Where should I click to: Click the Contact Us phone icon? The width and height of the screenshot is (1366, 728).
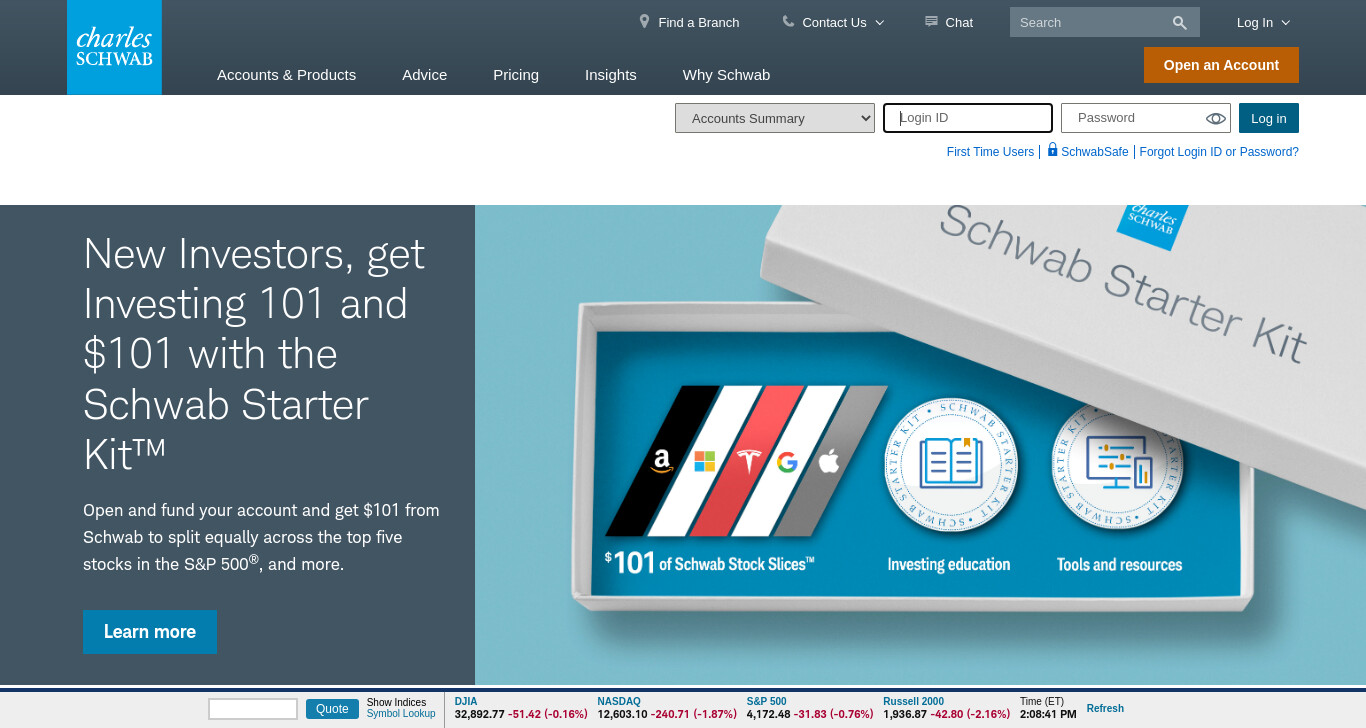tap(788, 21)
